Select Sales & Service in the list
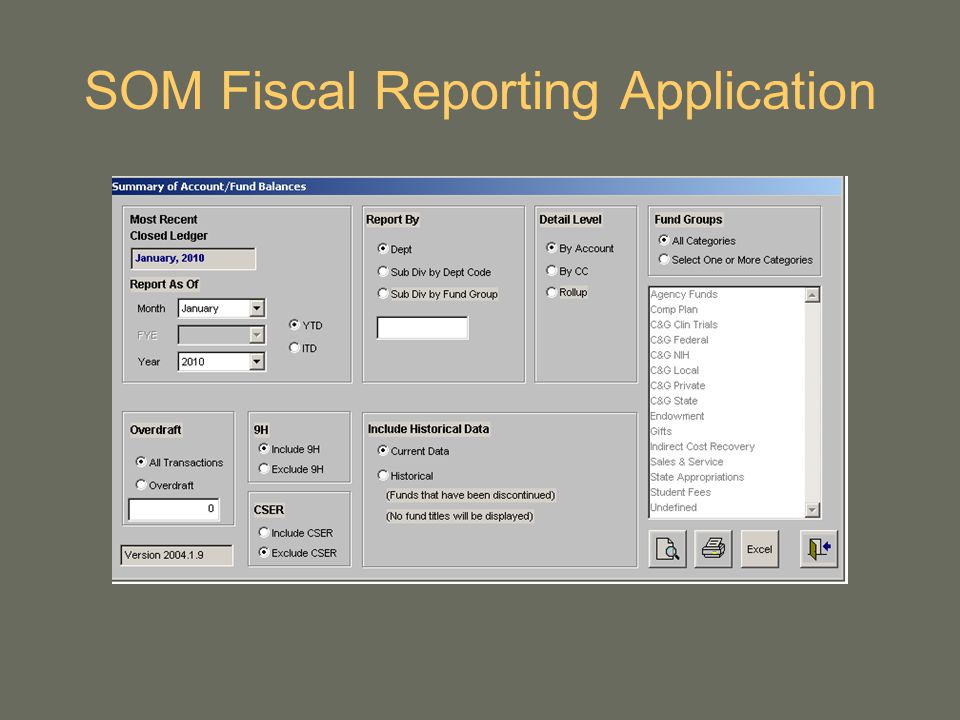960x720 pixels. 727,462
